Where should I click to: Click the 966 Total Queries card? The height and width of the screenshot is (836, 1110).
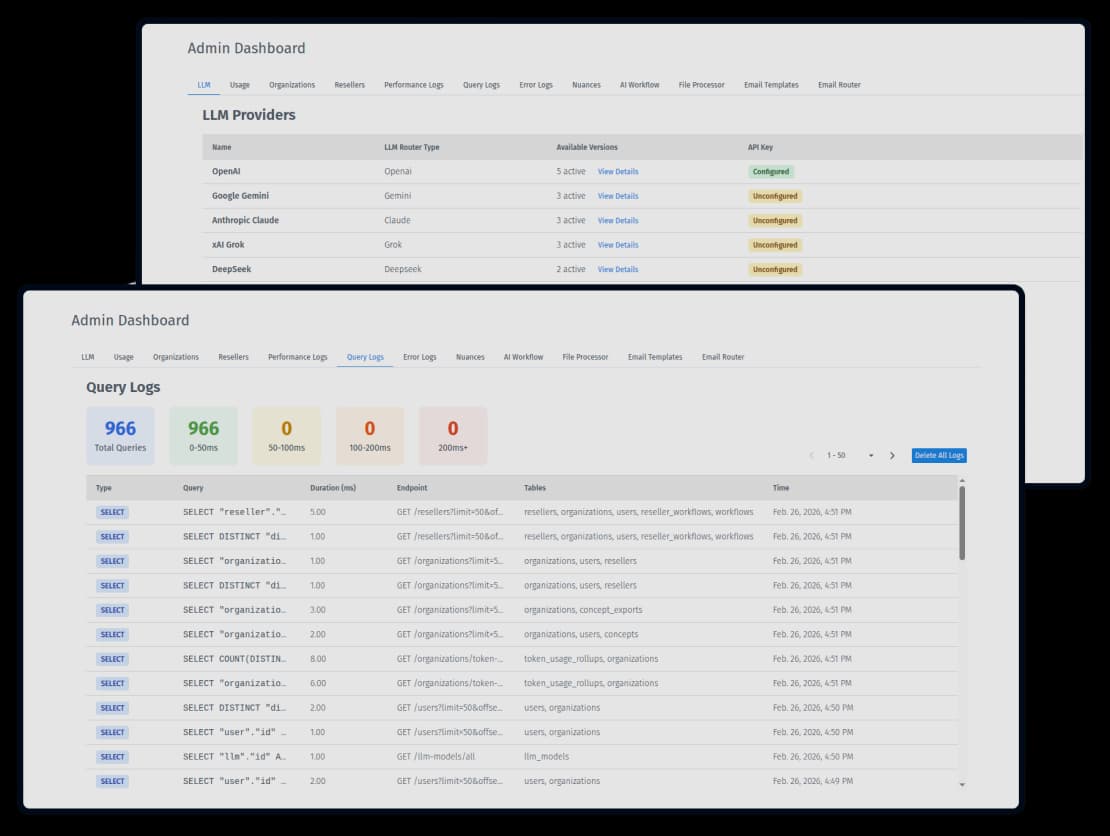coord(120,435)
